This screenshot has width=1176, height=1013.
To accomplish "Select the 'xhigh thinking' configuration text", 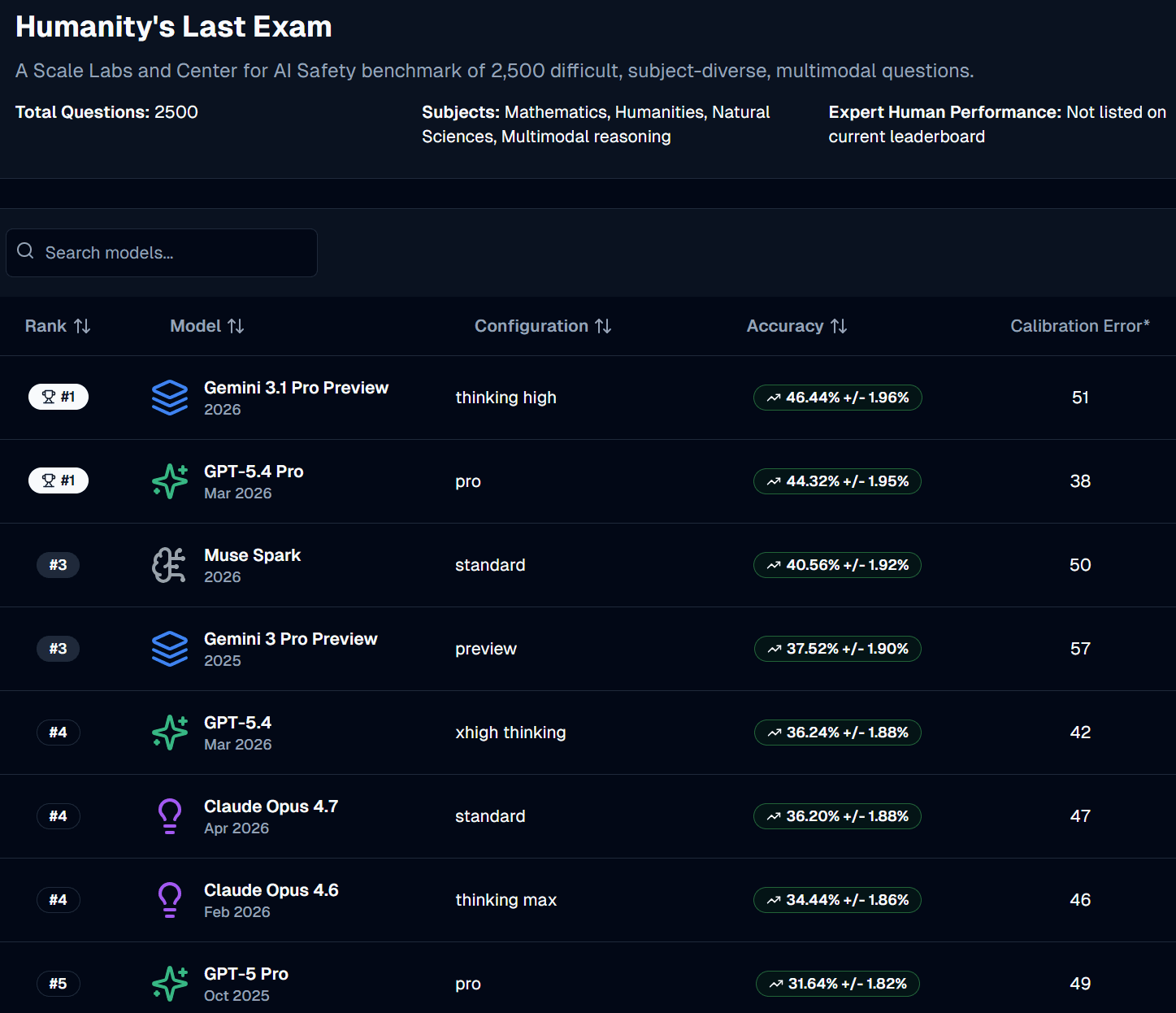I will (x=510, y=733).
